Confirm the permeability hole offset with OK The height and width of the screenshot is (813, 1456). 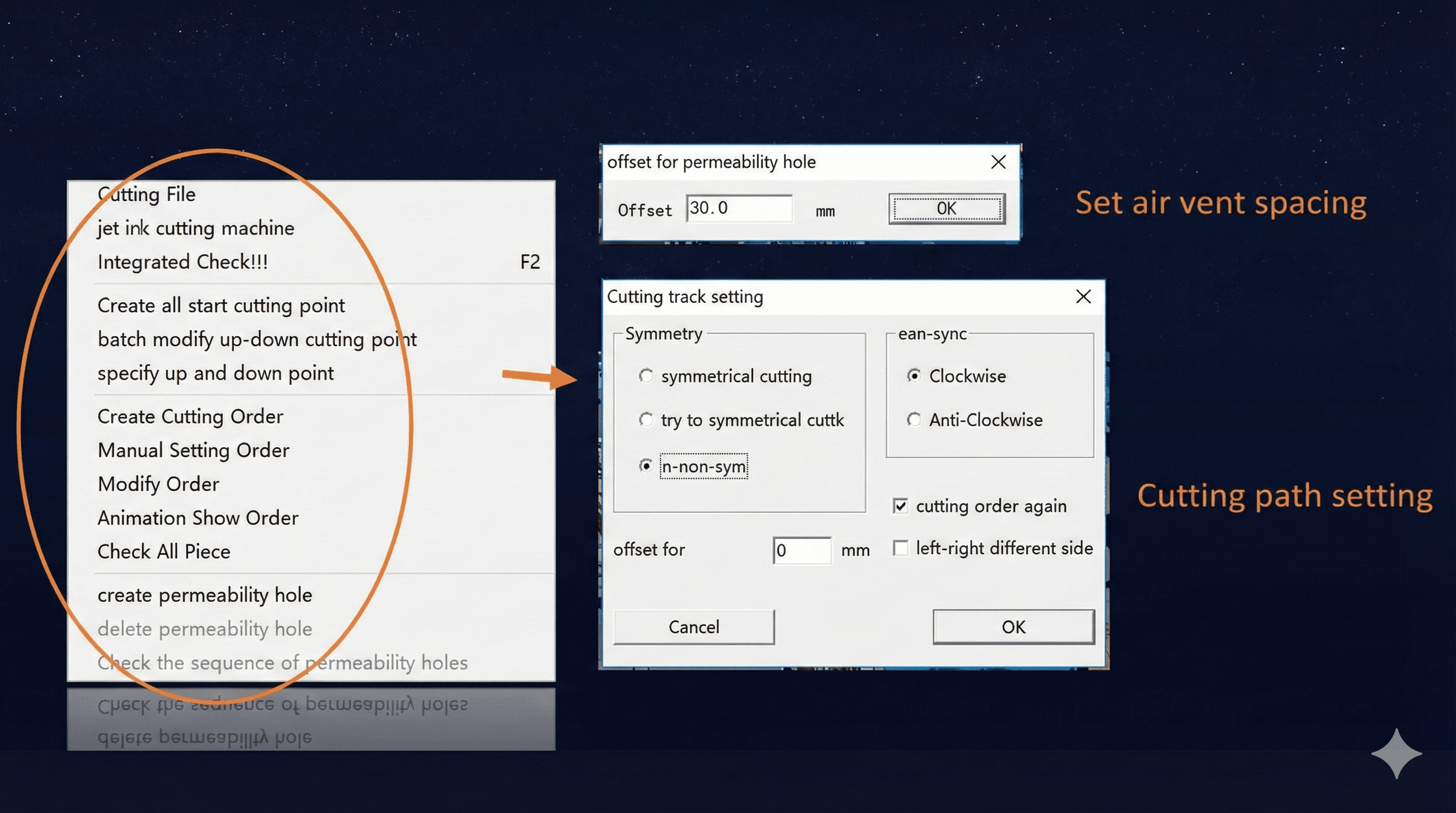point(947,208)
